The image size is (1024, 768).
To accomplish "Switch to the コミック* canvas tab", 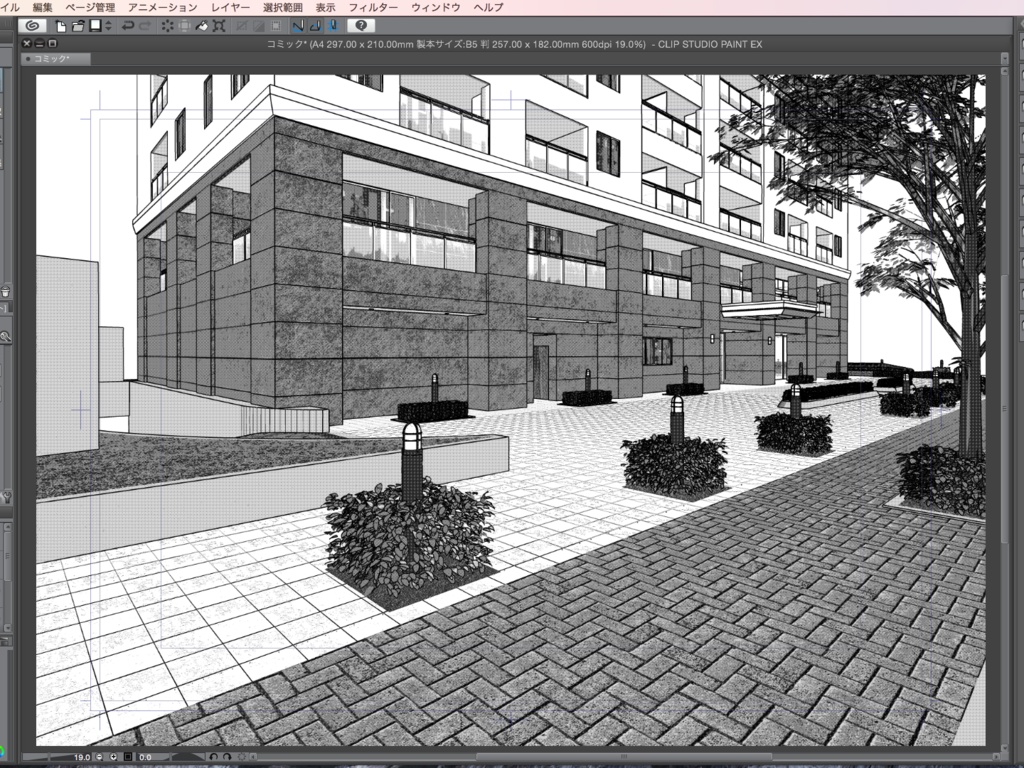I will (54, 59).
